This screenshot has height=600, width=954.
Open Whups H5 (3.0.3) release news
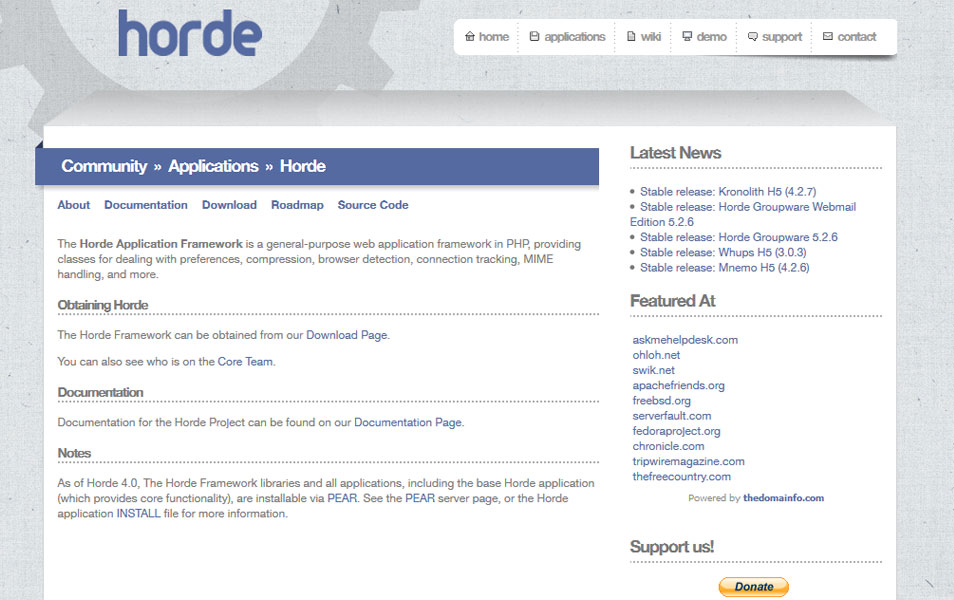tap(723, 253)
